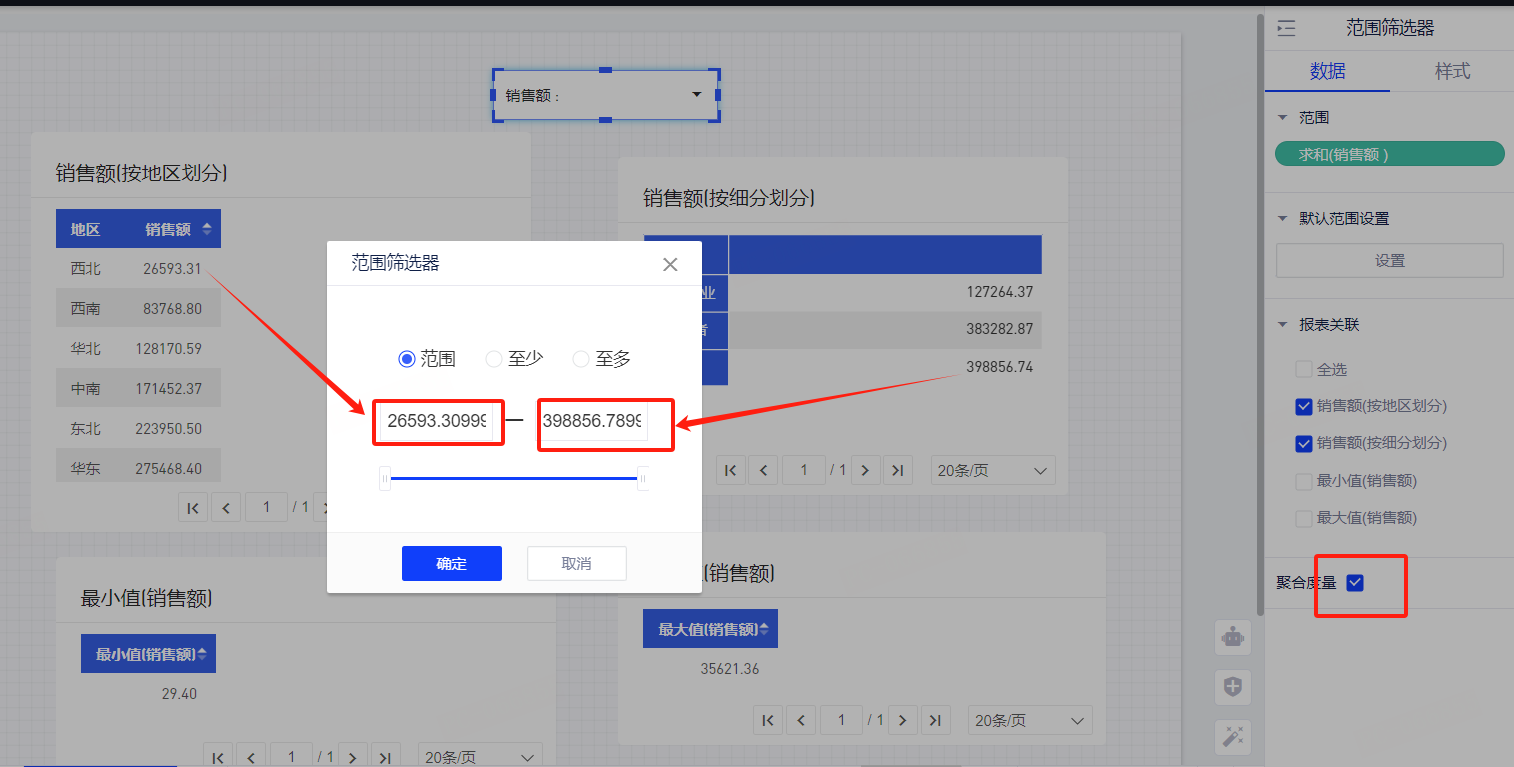The image size is (1514, 767).
Task: Close the 范围筛选器 dialog
Action: (x=670, y=264)
